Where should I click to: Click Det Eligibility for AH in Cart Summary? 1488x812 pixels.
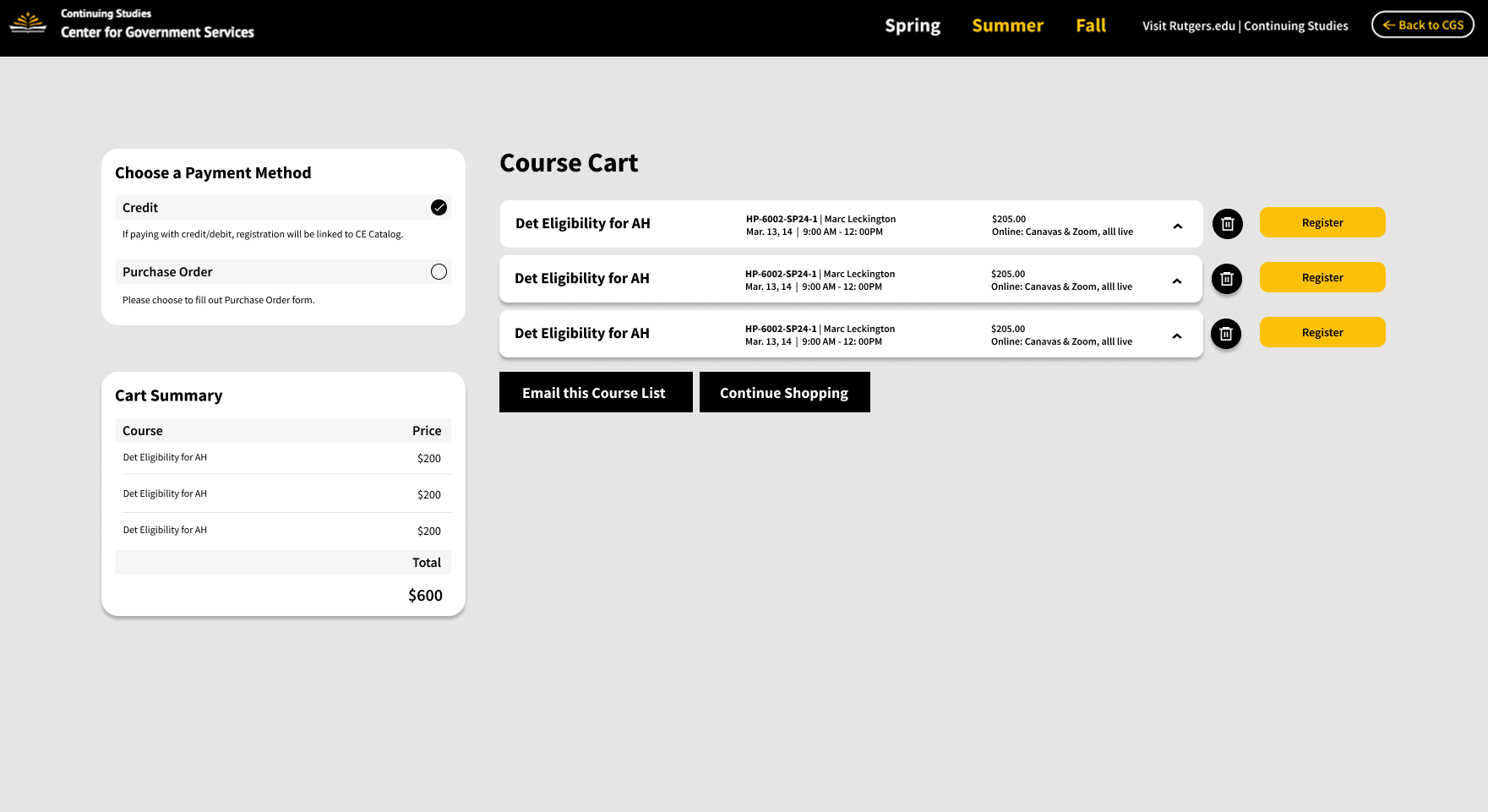point(165,457)
